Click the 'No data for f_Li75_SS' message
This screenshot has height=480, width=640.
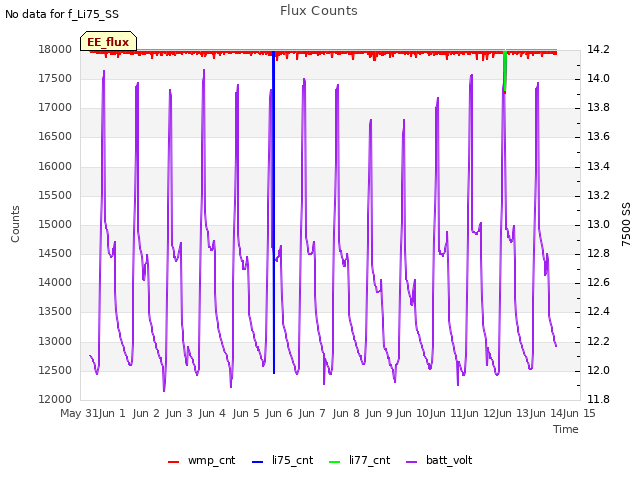pyautogui.click(x=62, y=15)
